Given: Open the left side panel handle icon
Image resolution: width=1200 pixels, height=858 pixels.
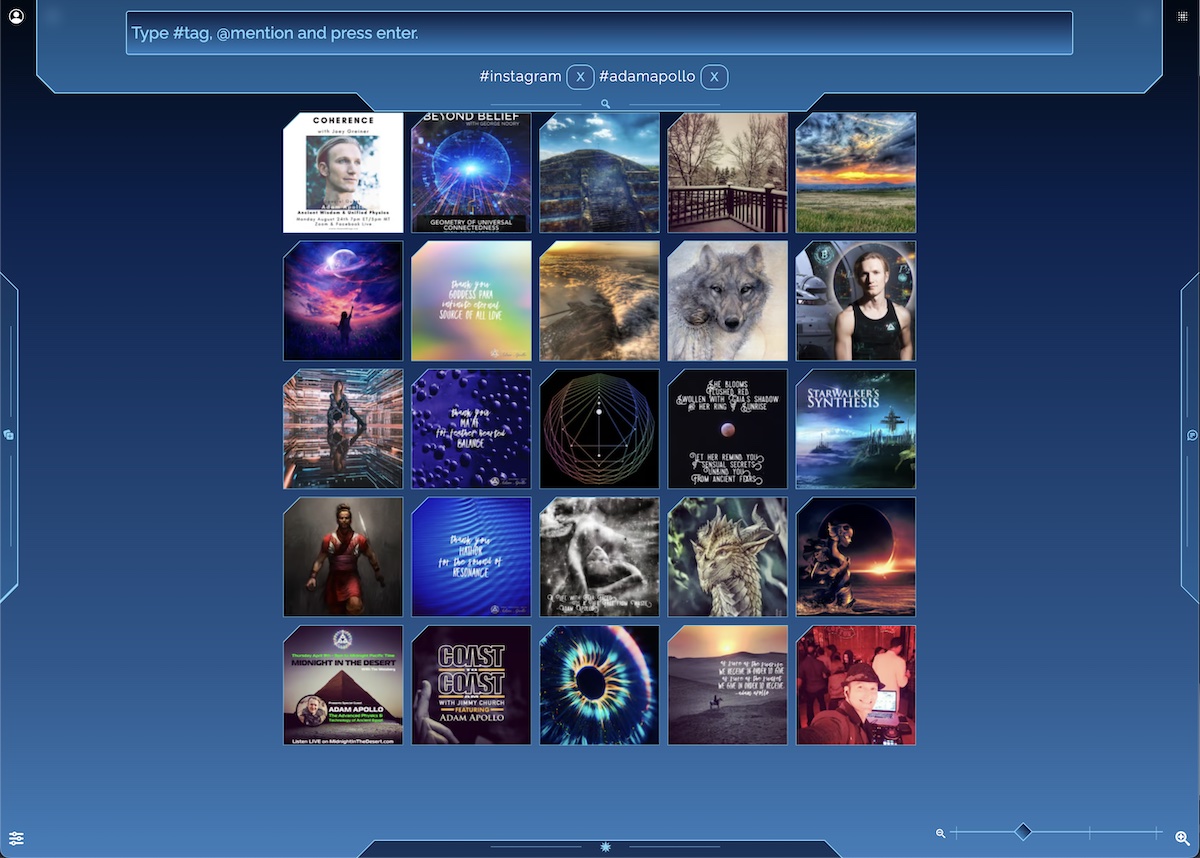Looking at the screenshot, I should [x=9, y=435].
